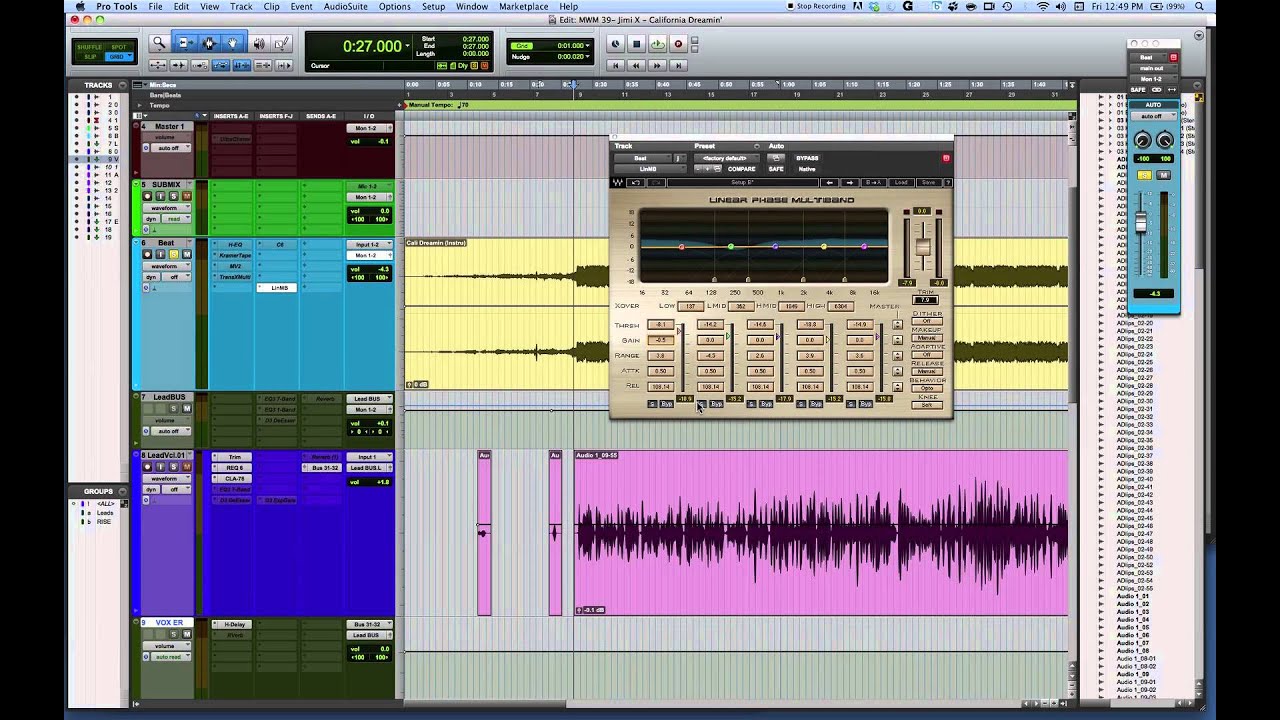Mute the Beat track

tap(185, 255)
